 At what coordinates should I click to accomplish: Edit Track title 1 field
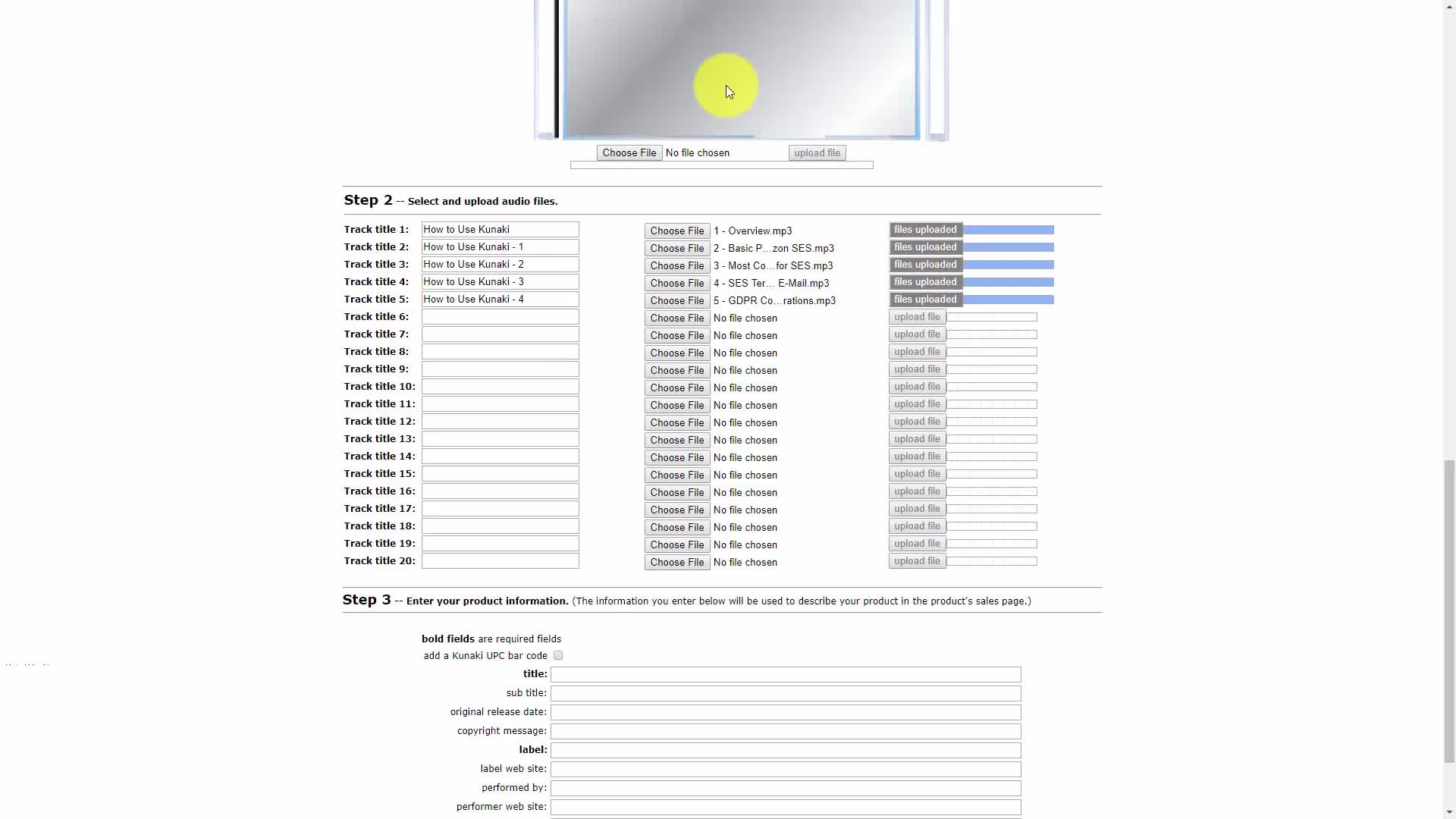coord(500,229)
